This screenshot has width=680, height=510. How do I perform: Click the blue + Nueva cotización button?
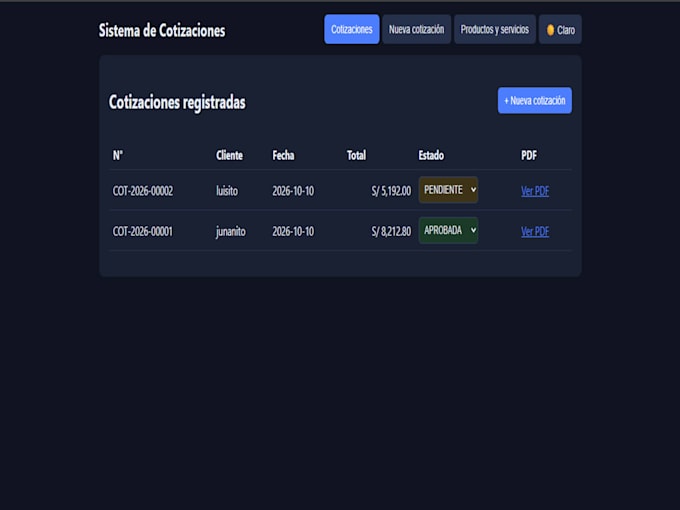coord(535,101)
